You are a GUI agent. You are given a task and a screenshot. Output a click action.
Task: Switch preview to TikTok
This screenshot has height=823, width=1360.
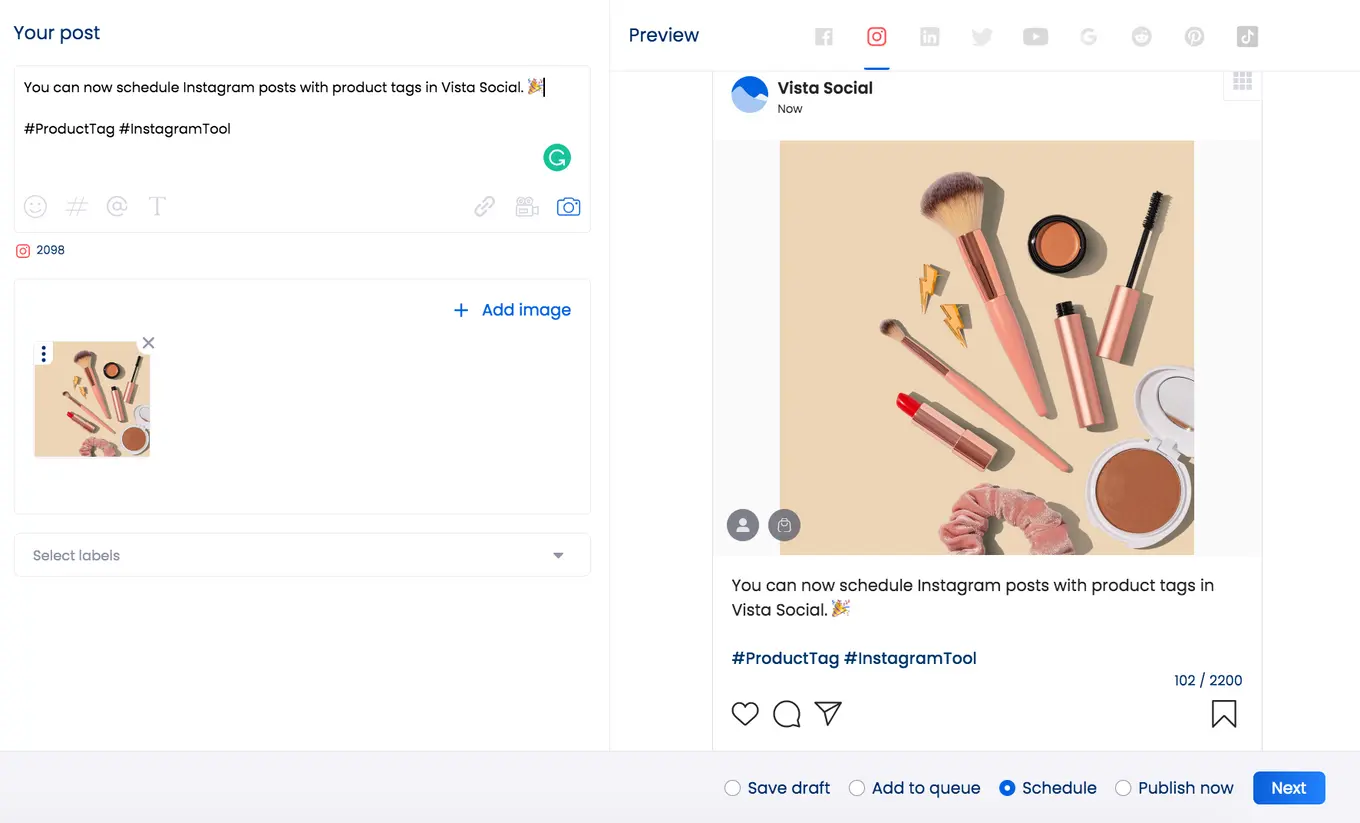tap(1247, 36)
